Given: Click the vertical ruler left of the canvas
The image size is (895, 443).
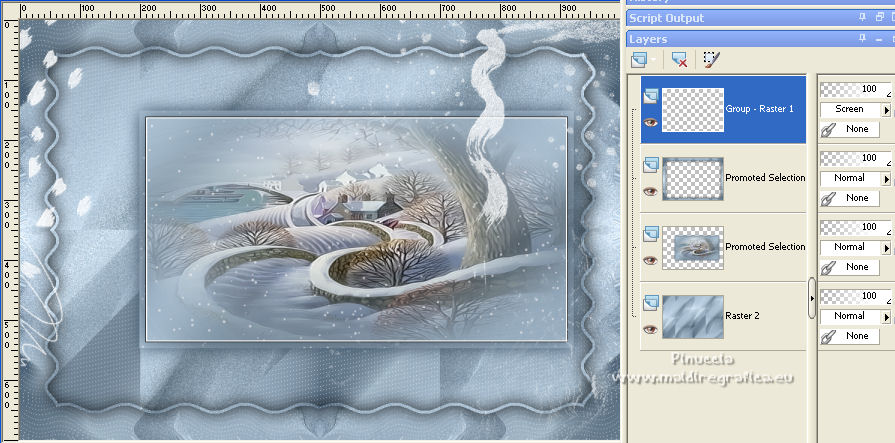Looking at the screenshot, I should 9,230.
